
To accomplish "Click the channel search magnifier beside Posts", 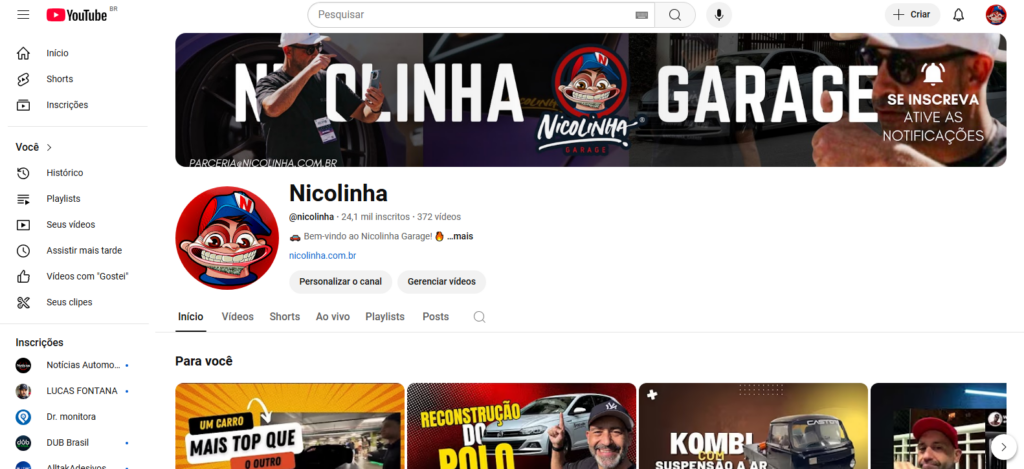I will [x=479, y=317].
